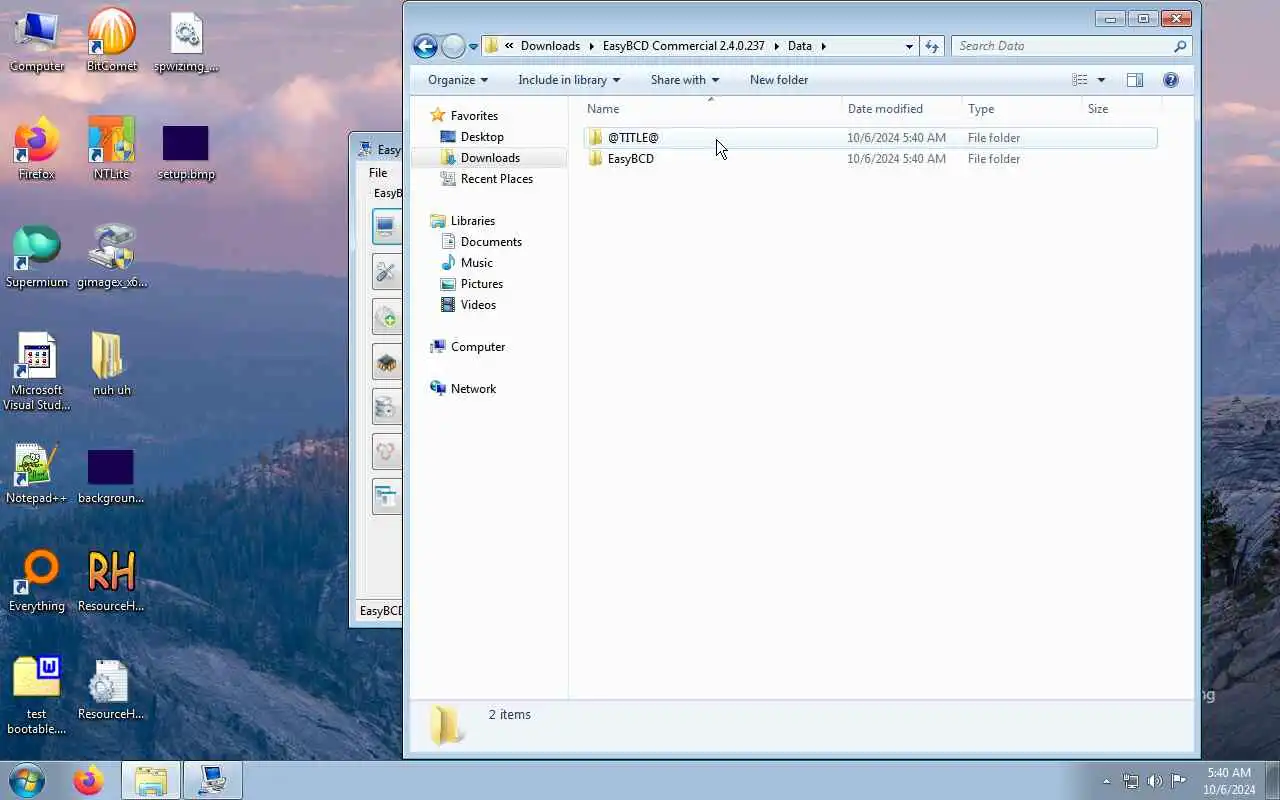Click the search magnifier icon
Image resolution: width=1280 pixels, height=800 pixels.
pos(1180,46)
